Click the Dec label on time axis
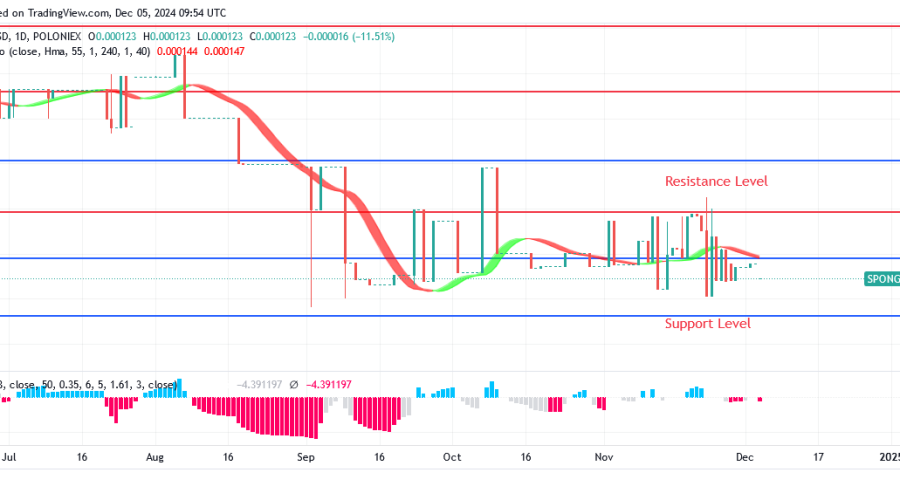900x500 pixels. [x=745, y=455]
